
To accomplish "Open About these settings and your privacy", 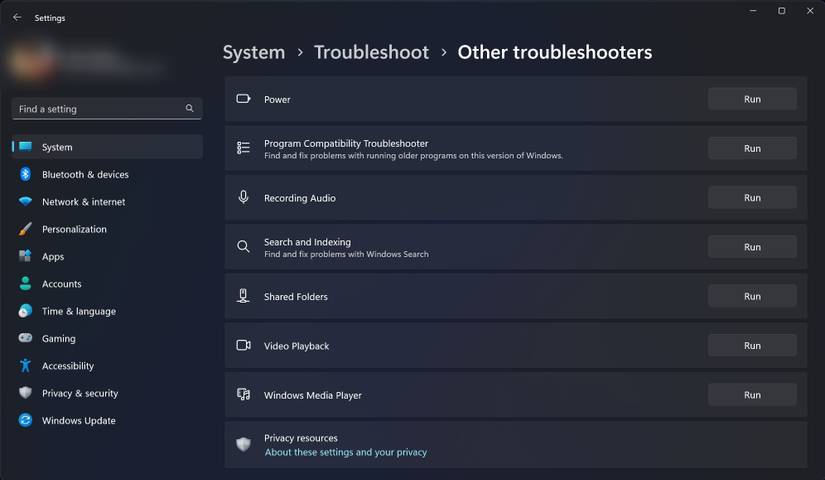I will [x=345, y=452].
